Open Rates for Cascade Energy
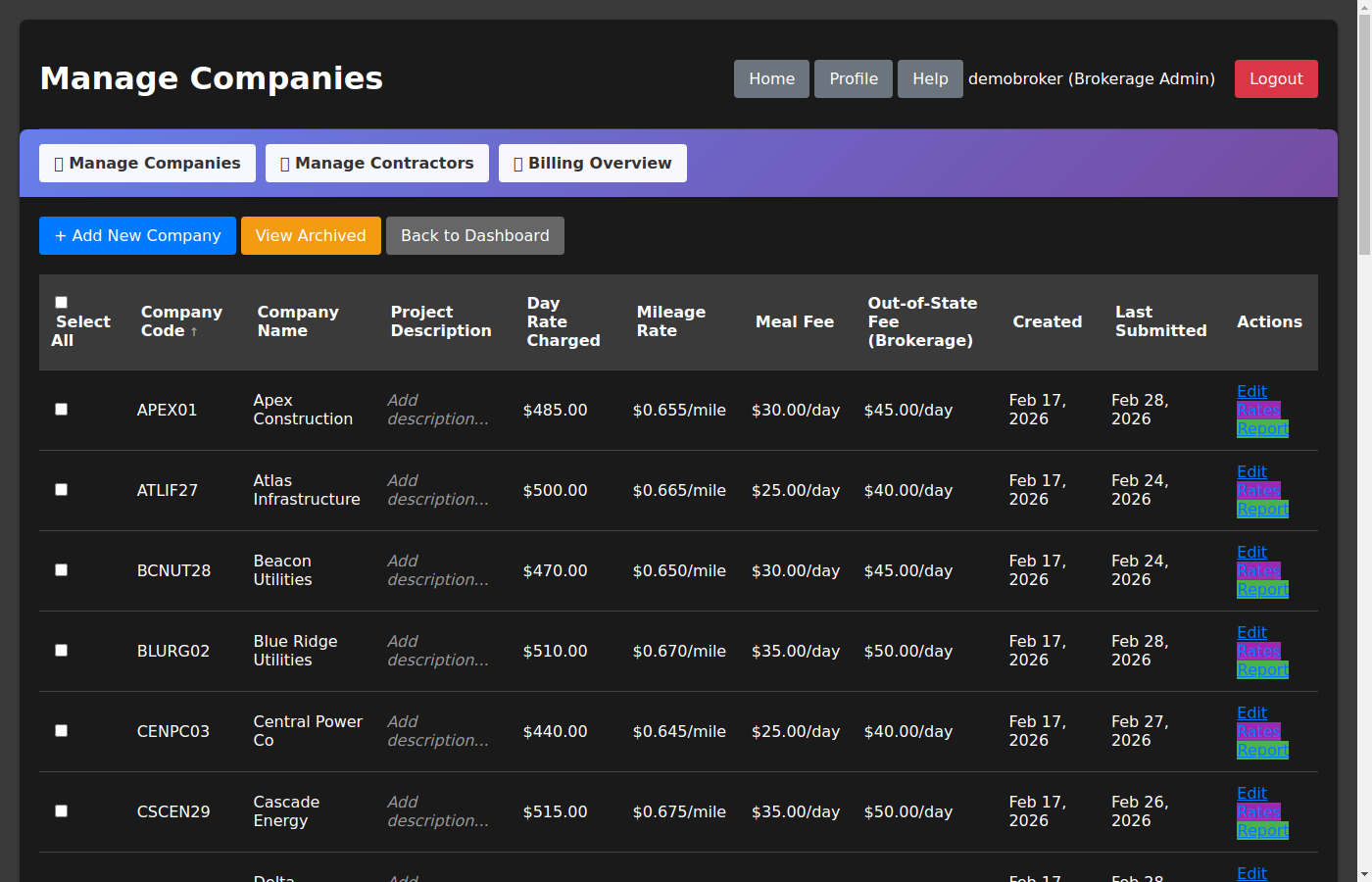Screen dimensions: 1372x882 pos(1258,811)
